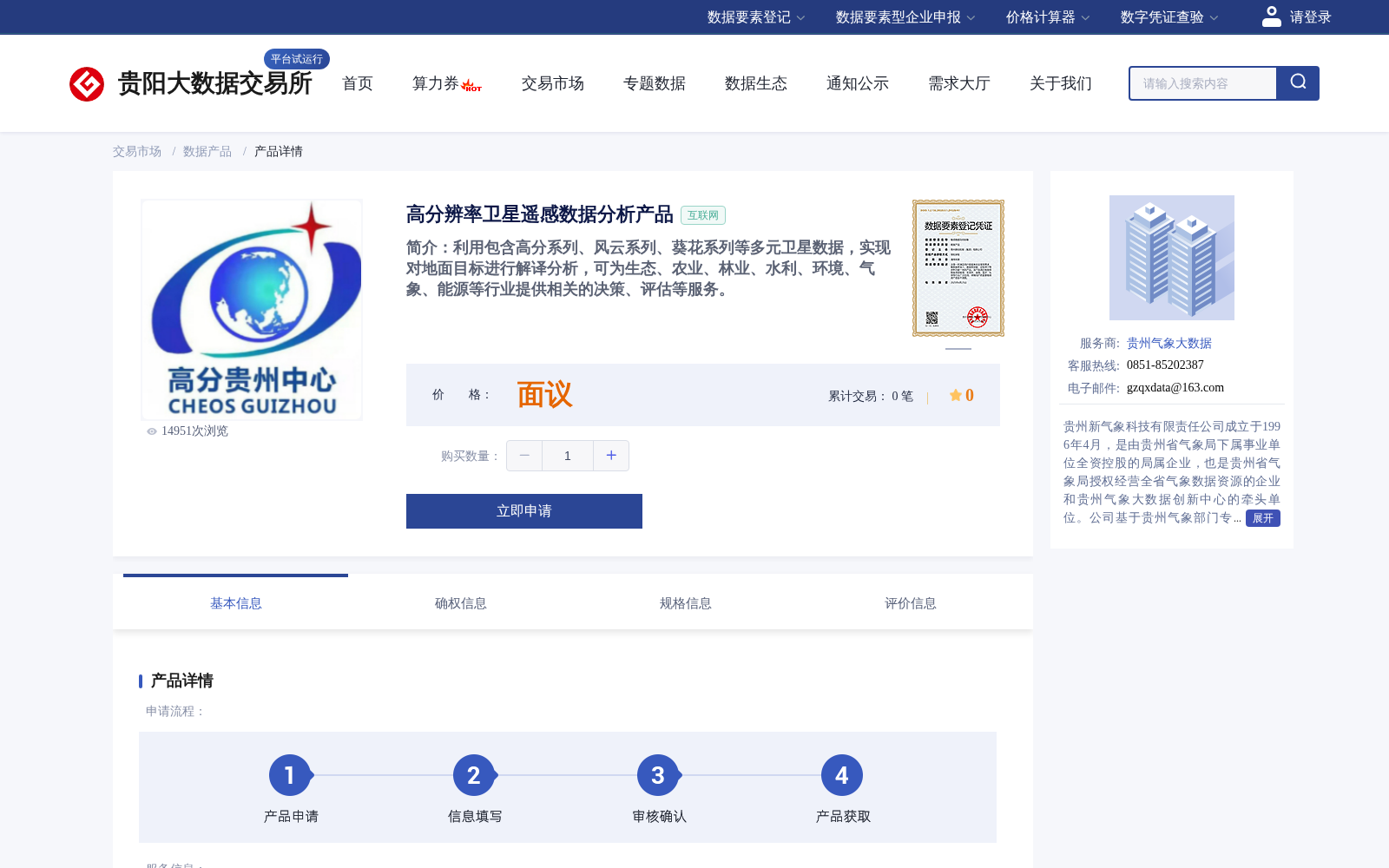Switch to the 确权信息 tab

click(461, 602)
